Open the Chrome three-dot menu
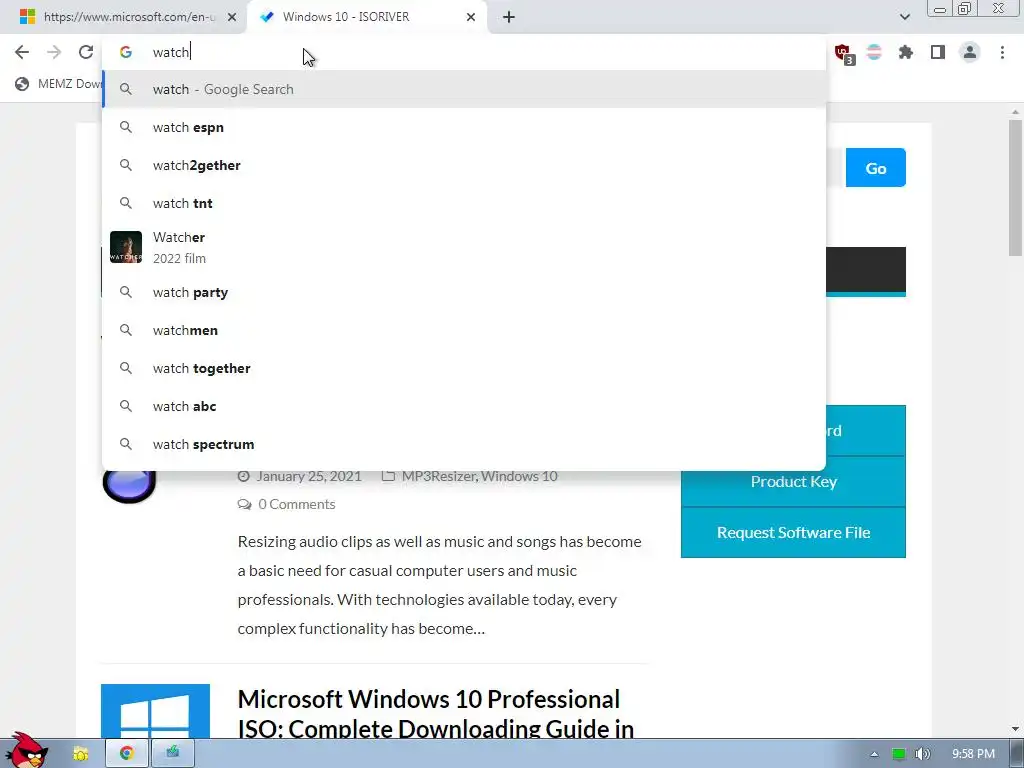 click(1002, 52)
